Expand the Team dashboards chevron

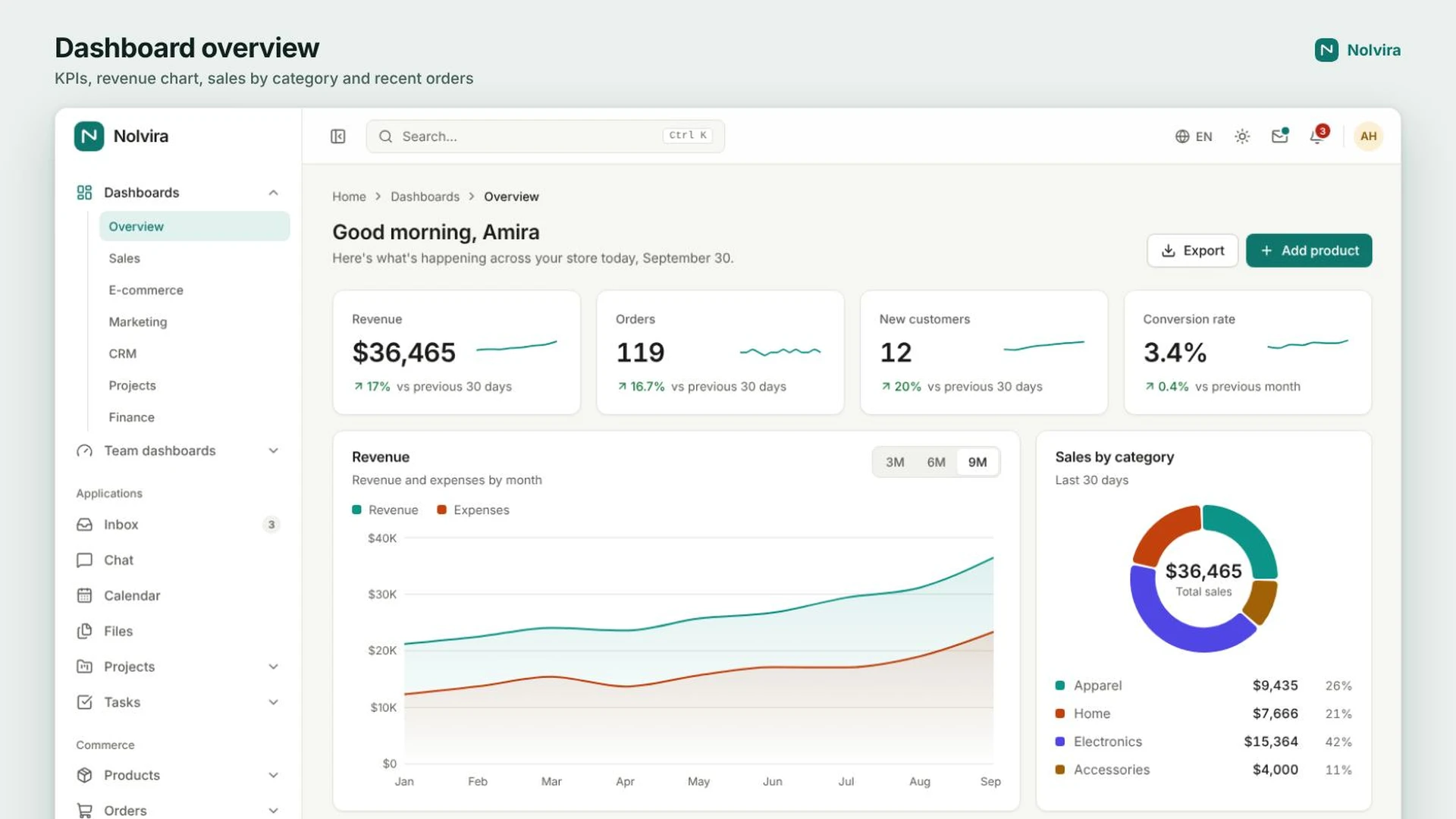point(273,451)
